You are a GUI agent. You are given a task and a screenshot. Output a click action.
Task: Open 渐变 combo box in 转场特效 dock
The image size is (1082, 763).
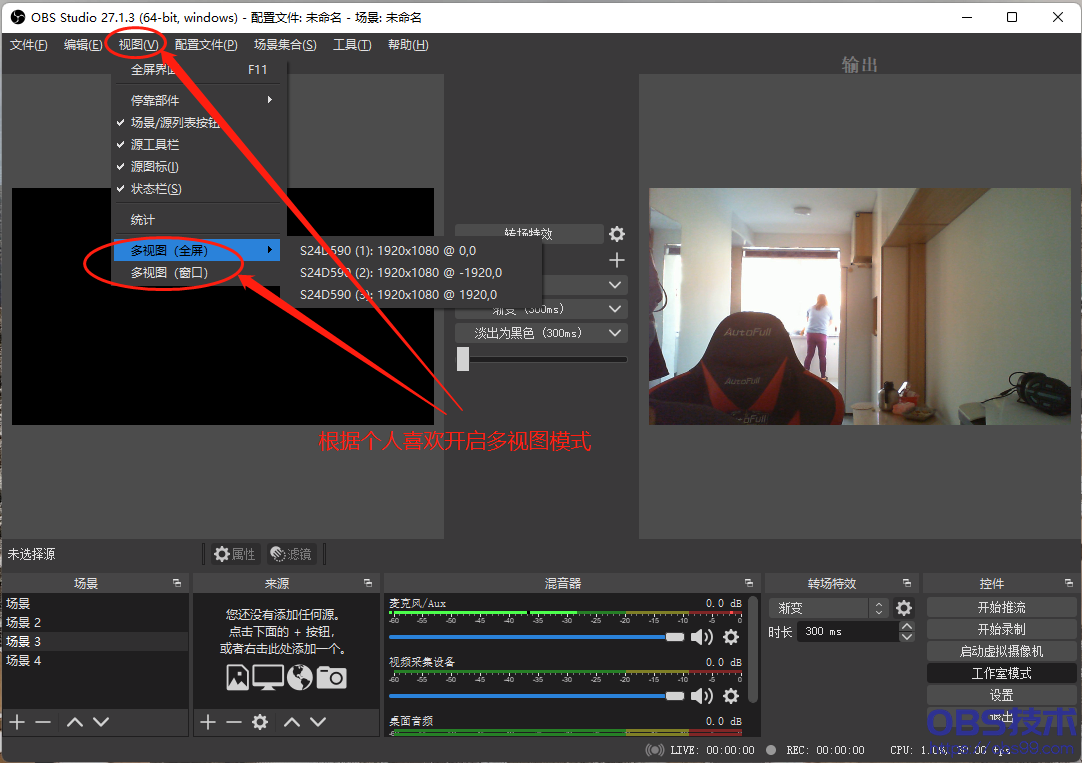coord(828,608)
